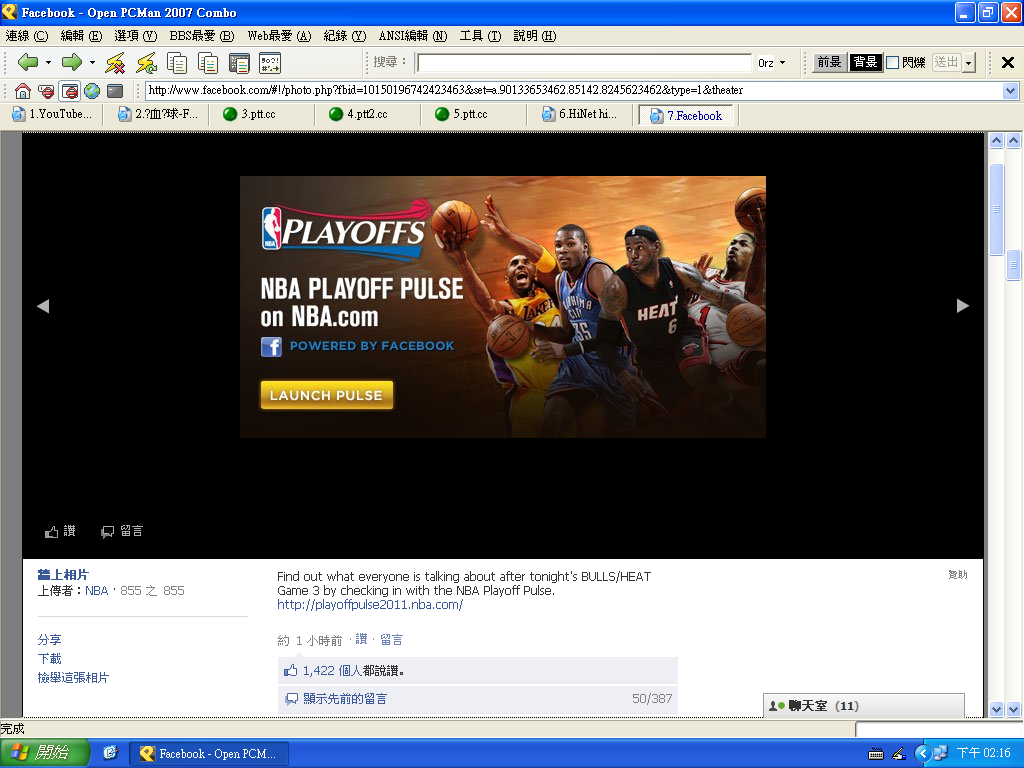This screenshot has width=1024, height=768.
Task: Click the 檢舉這張相片 report photo link
Action: 73,678
